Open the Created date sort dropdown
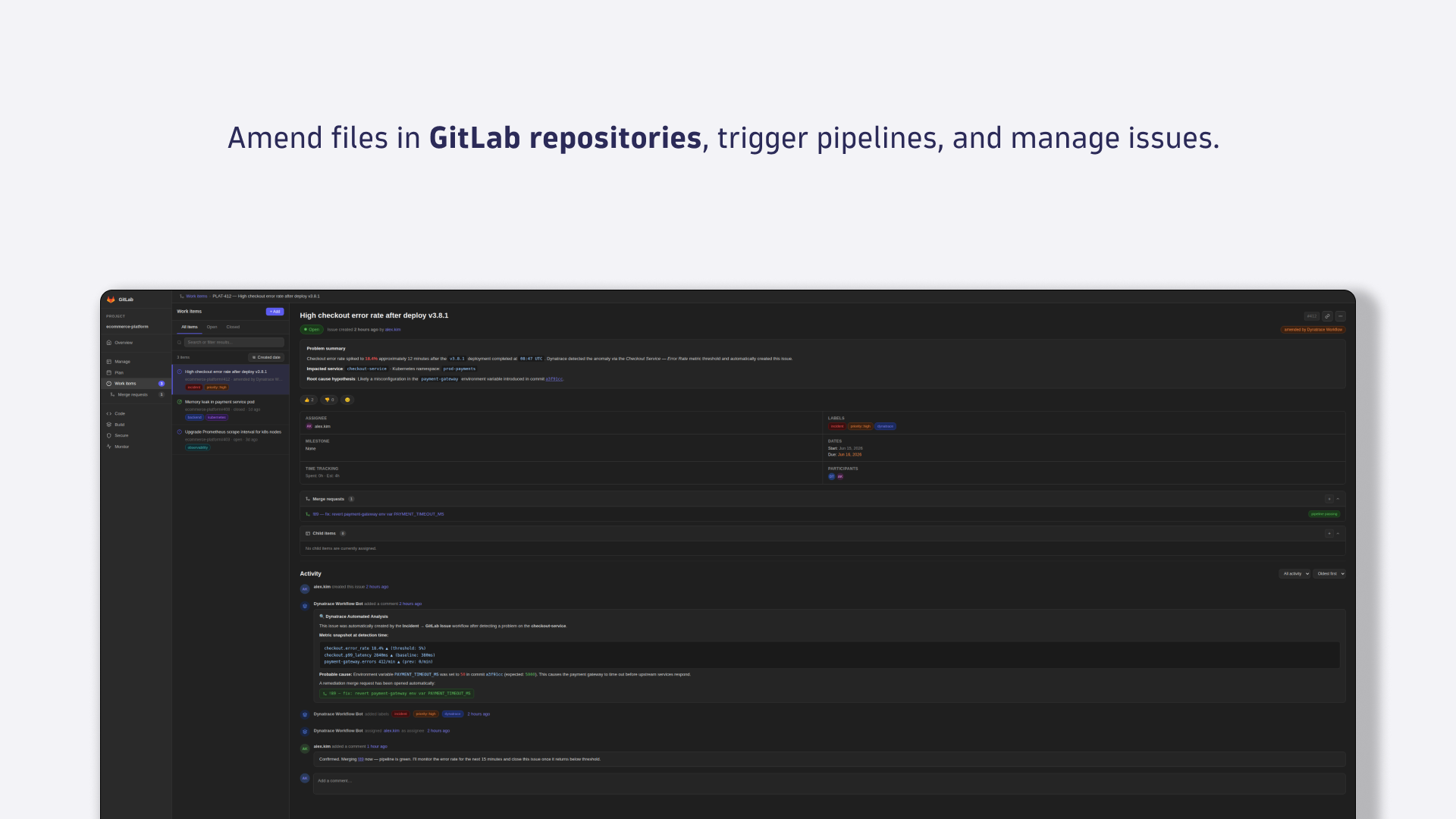 (266, 357)
